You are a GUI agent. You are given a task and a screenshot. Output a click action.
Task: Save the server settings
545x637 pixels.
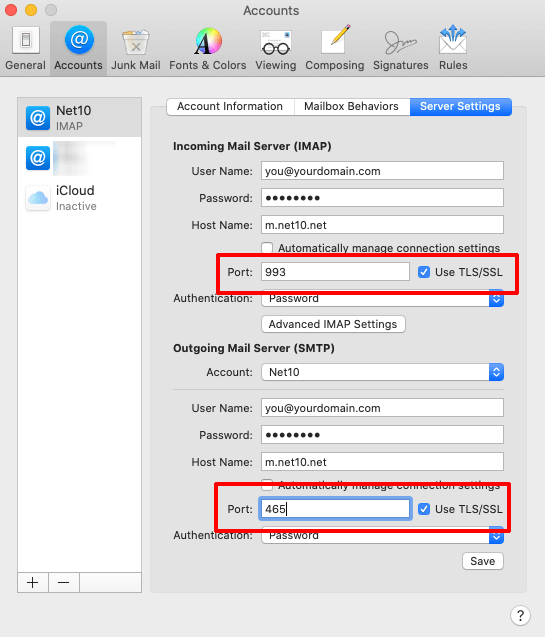[x=482, y=561]
